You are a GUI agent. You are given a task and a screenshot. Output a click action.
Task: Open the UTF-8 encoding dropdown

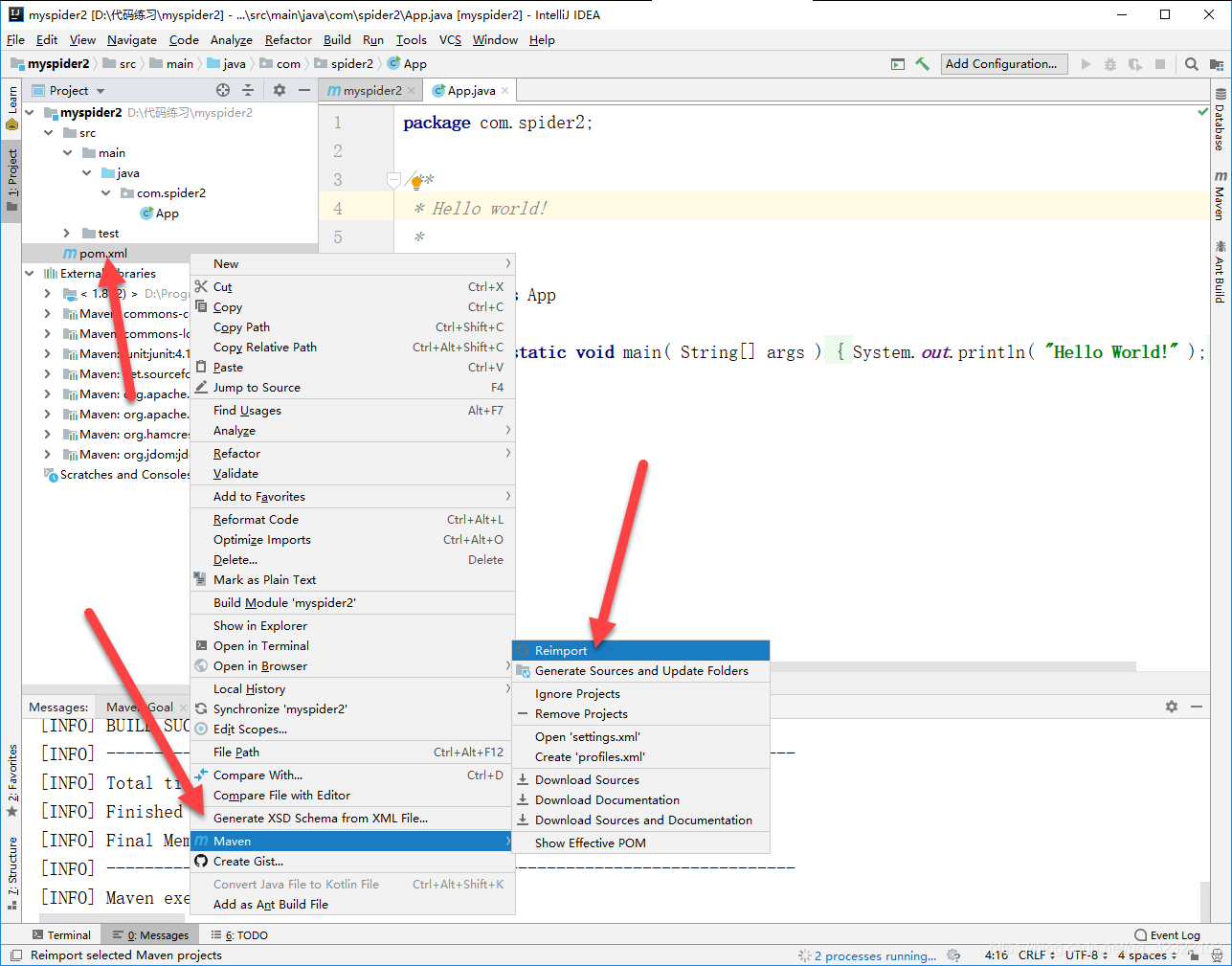(1086, 955)
